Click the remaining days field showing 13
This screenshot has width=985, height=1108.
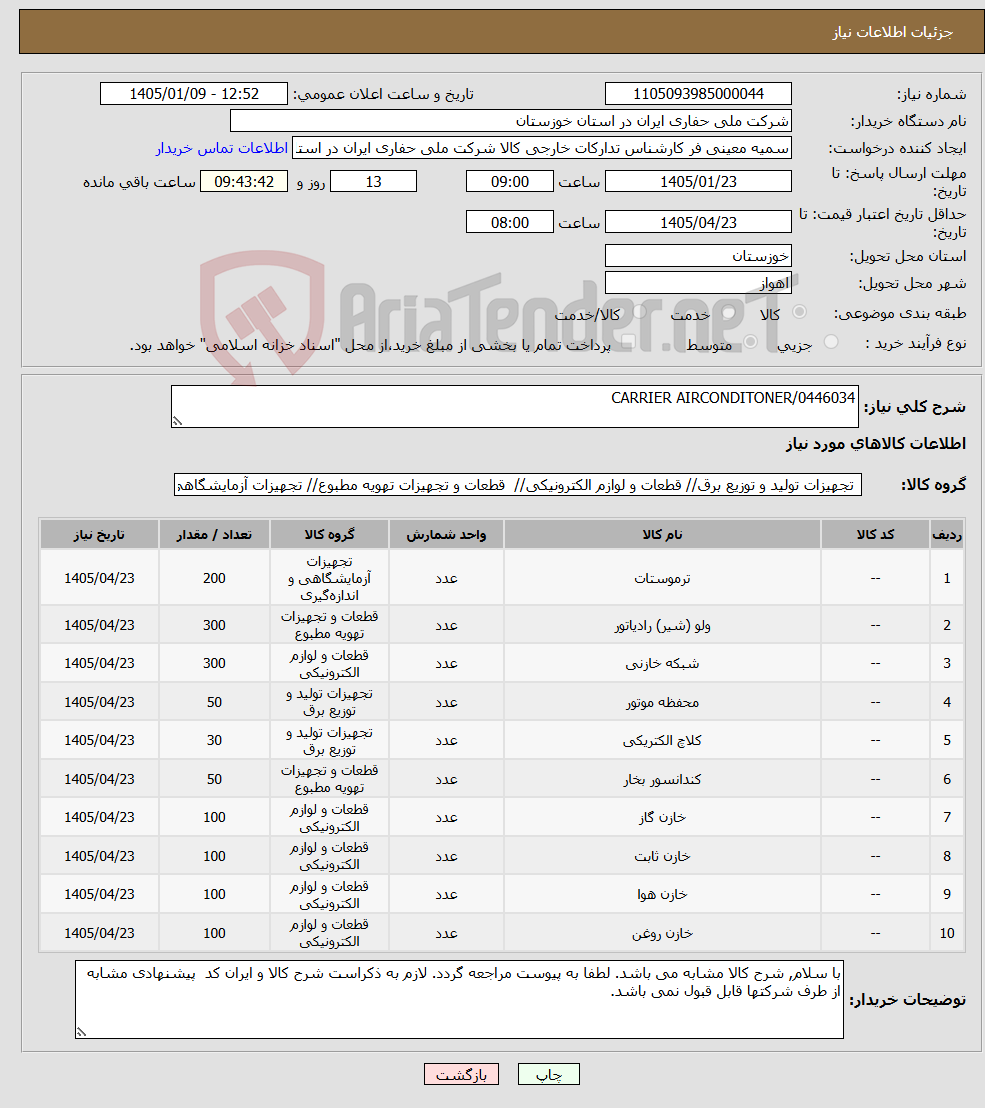(373, 182)
